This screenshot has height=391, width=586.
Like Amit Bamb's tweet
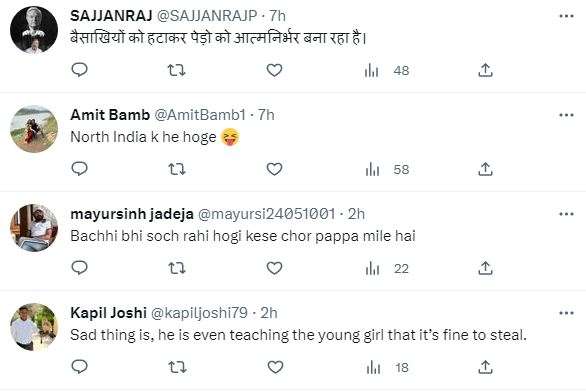click(274, 169)
